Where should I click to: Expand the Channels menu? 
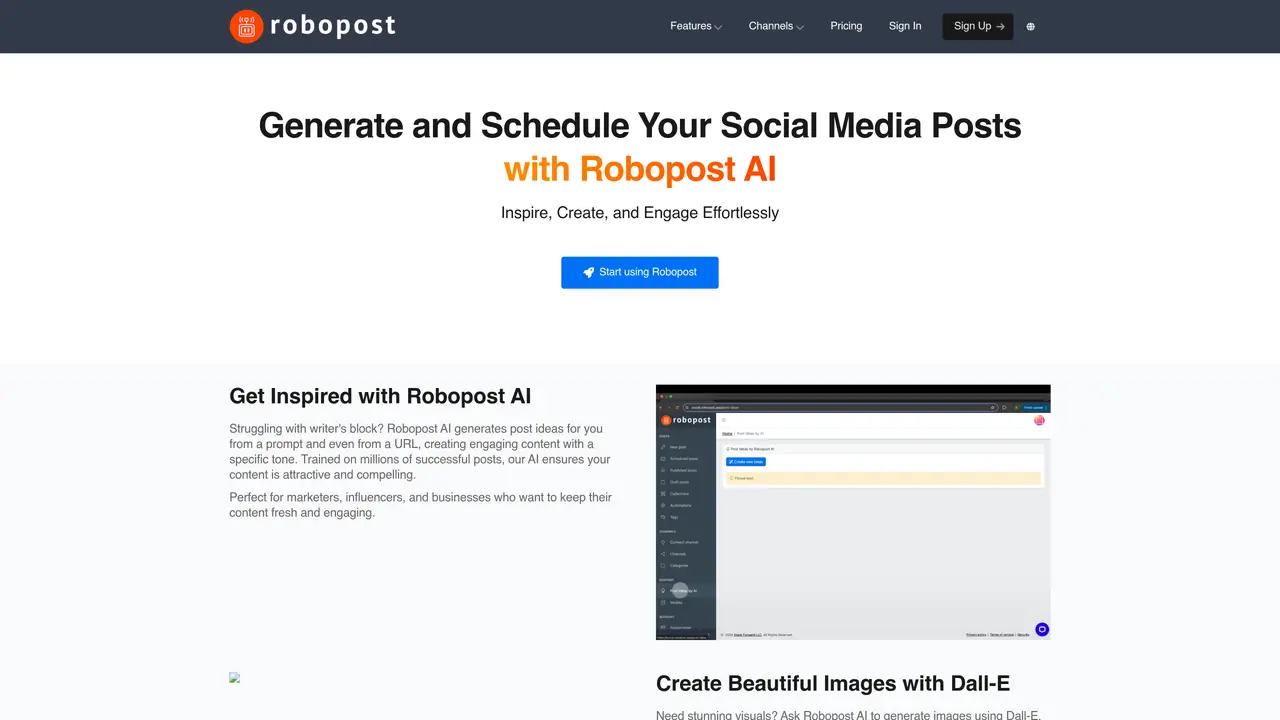point(776,26)
